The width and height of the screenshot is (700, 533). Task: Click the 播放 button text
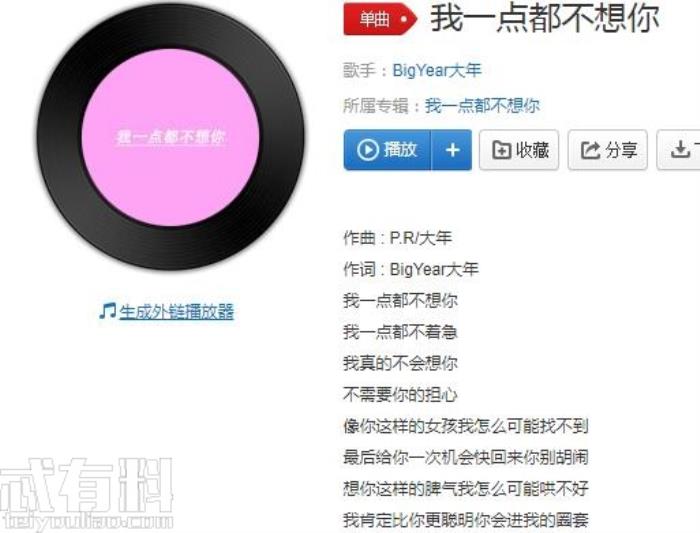pos(400,150)
